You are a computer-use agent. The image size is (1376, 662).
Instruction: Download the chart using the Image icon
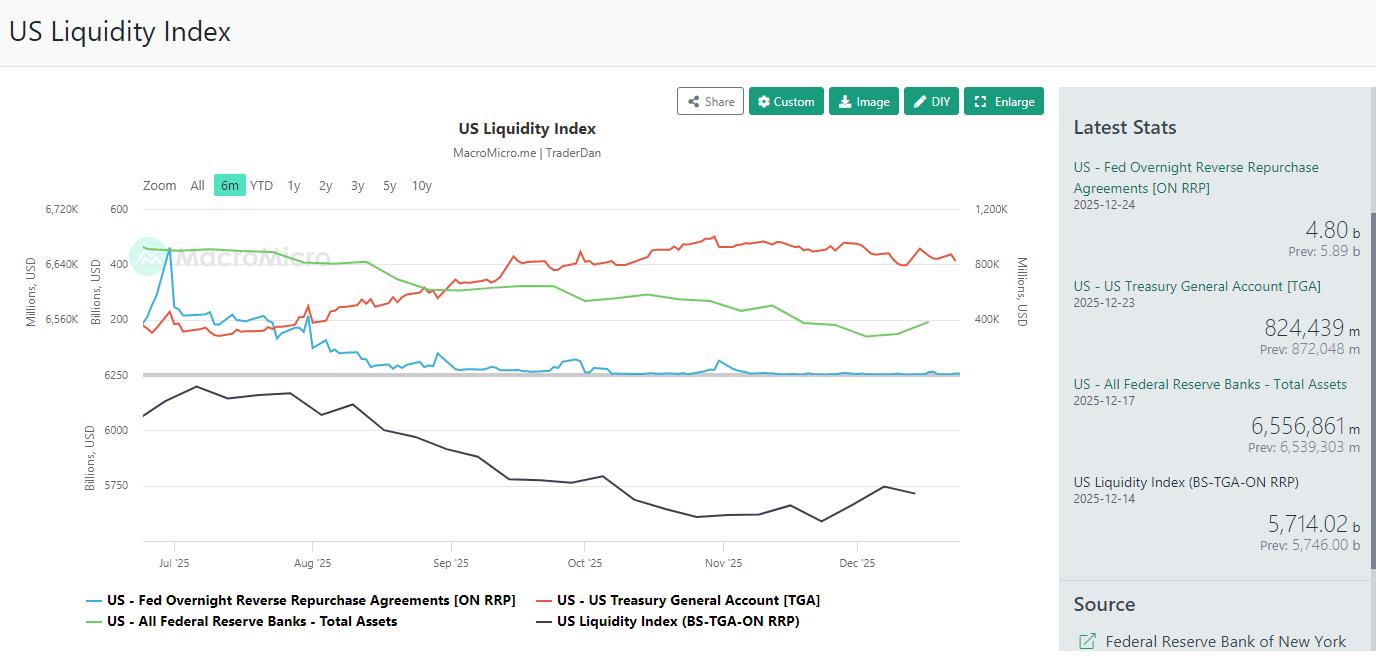click(844, 101)
